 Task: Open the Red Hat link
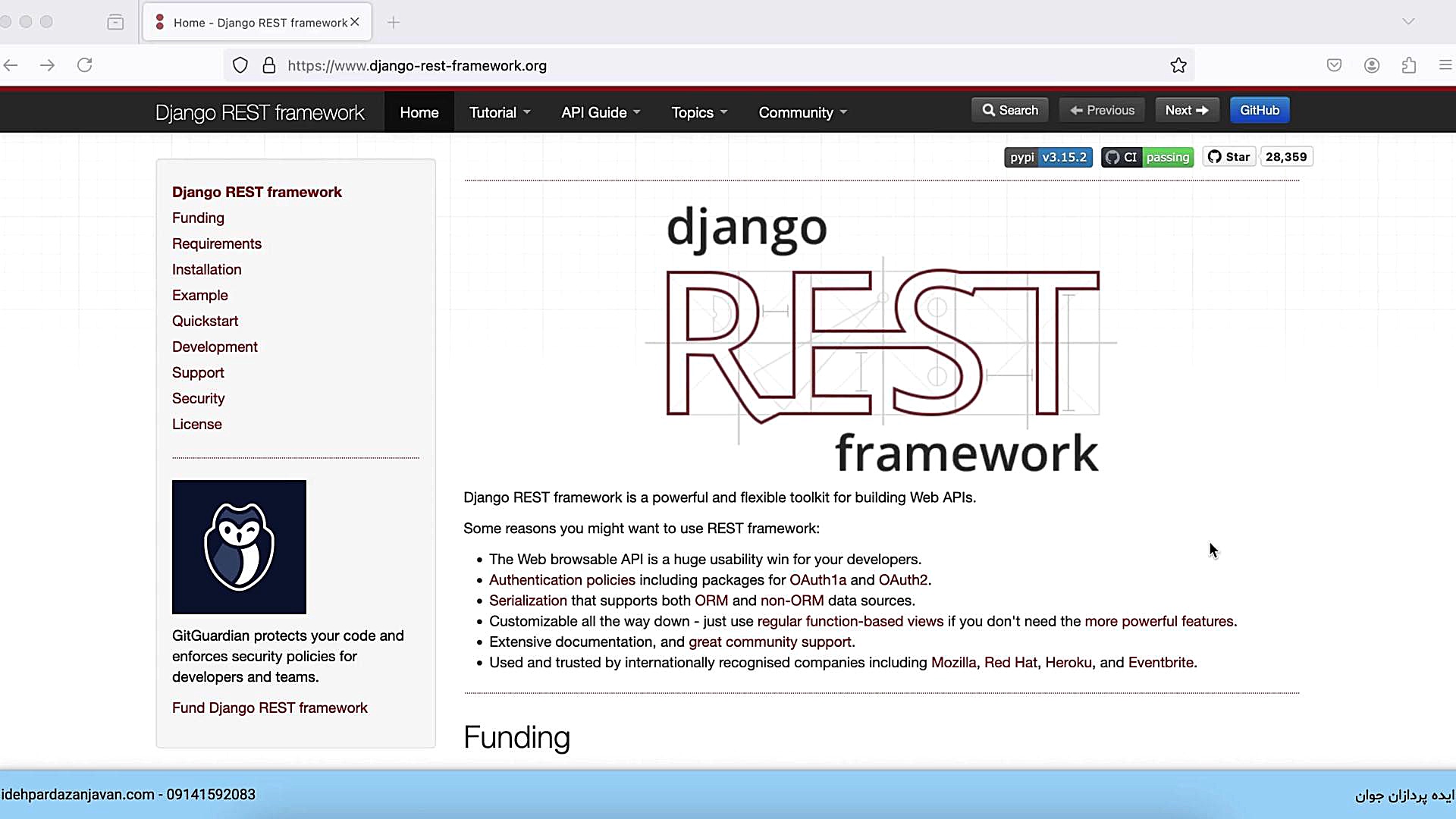[1010, 662]
